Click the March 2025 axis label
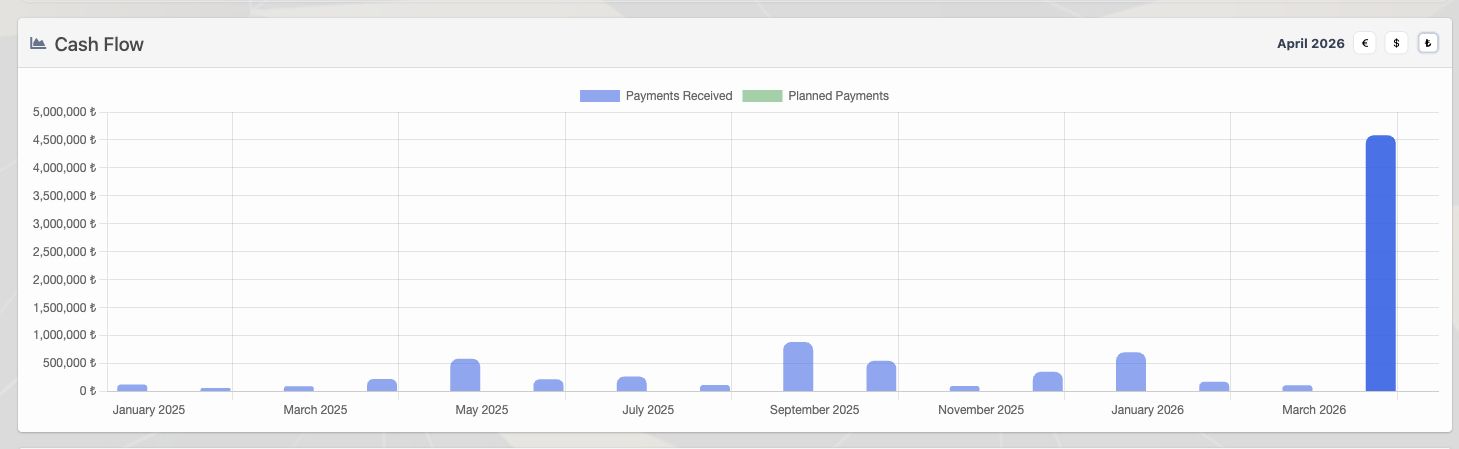This screenshot has width=1459, height=449. (315, 410)
